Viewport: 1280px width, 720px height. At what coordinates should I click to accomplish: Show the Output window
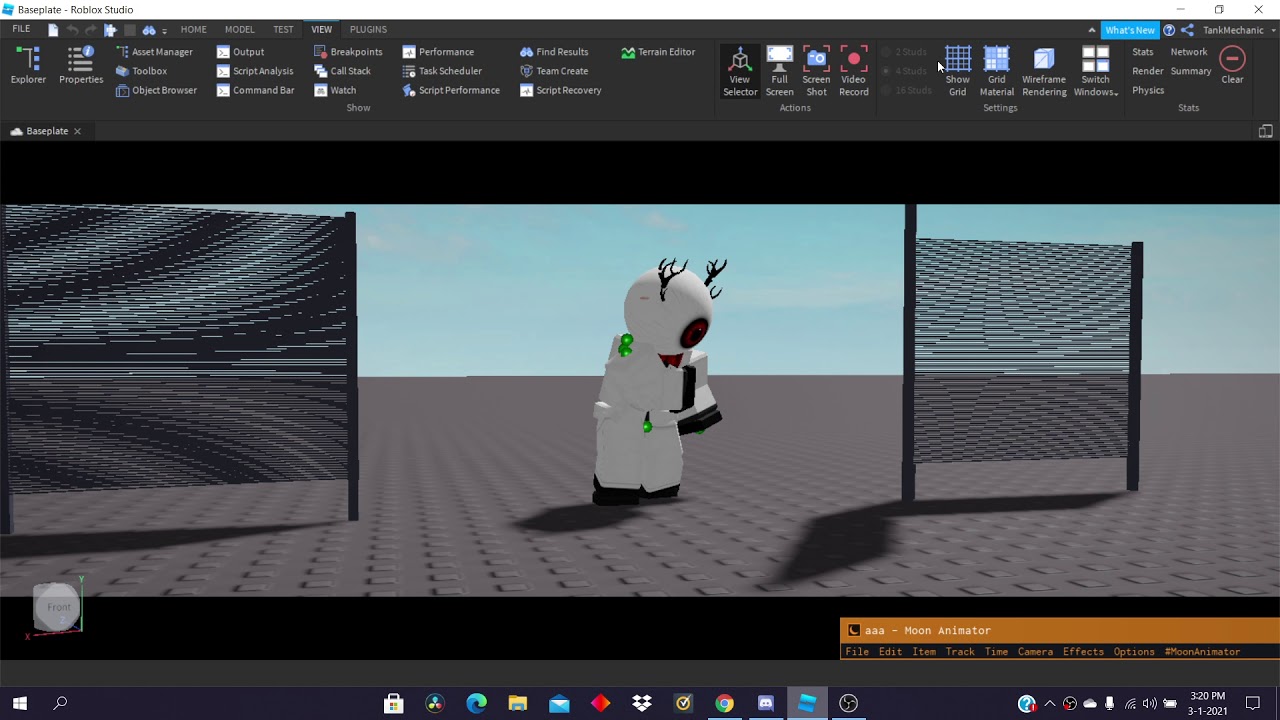tap(240, 52)
